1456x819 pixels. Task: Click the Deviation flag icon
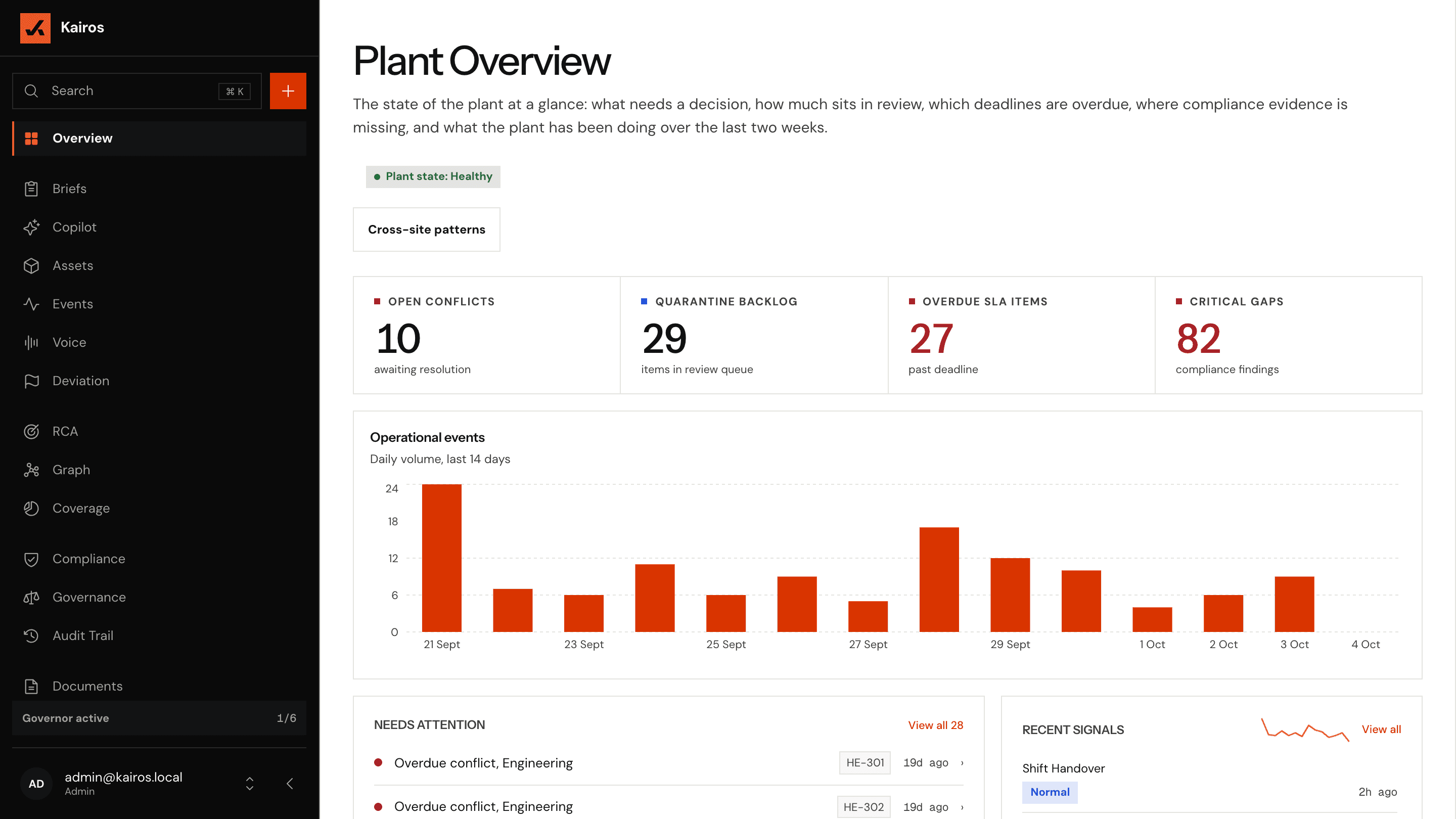[x=32, y=381]
